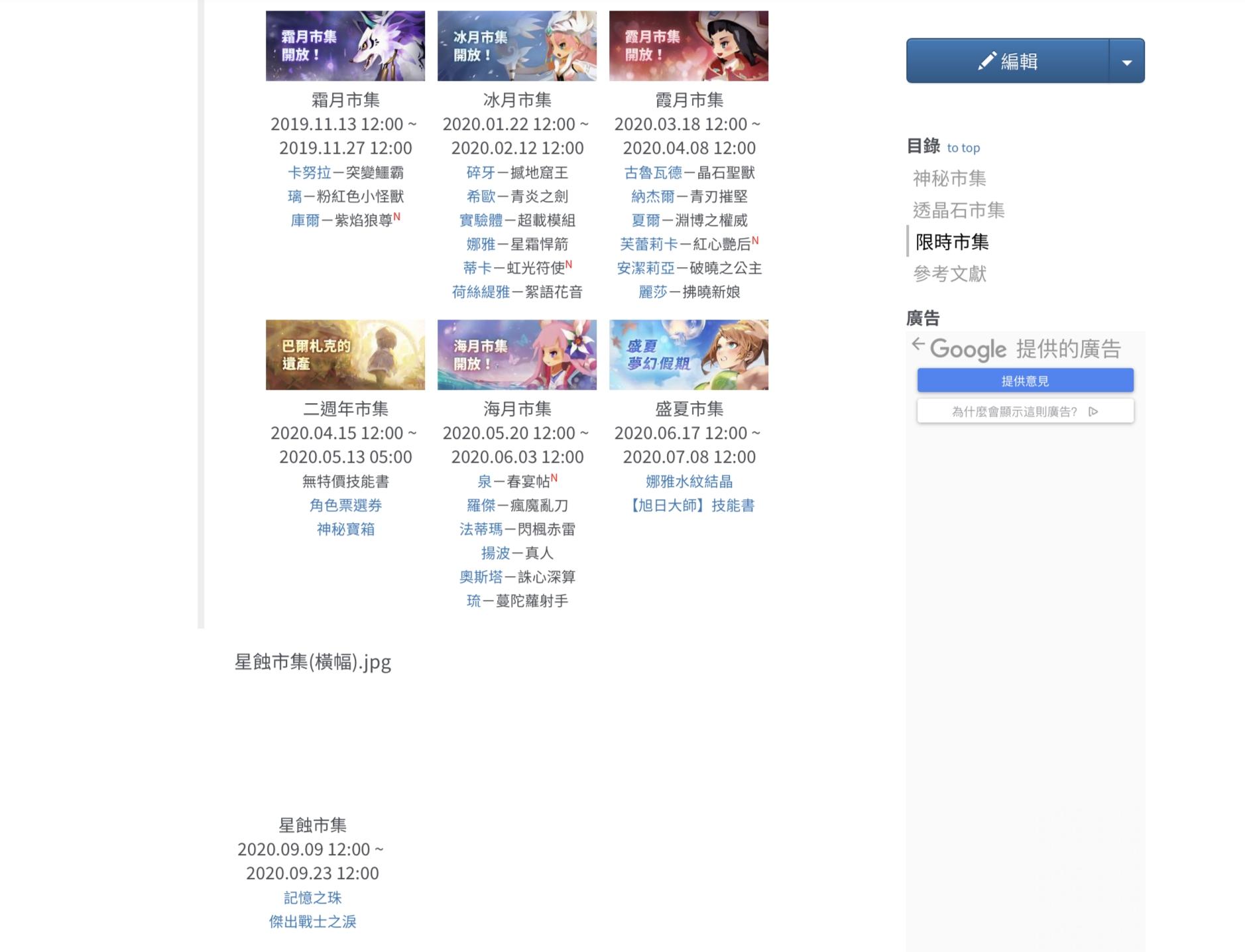Open the 盛夏夢幻假期 banner image
Screen dimensions: 1245x952
tap(689, 355)
